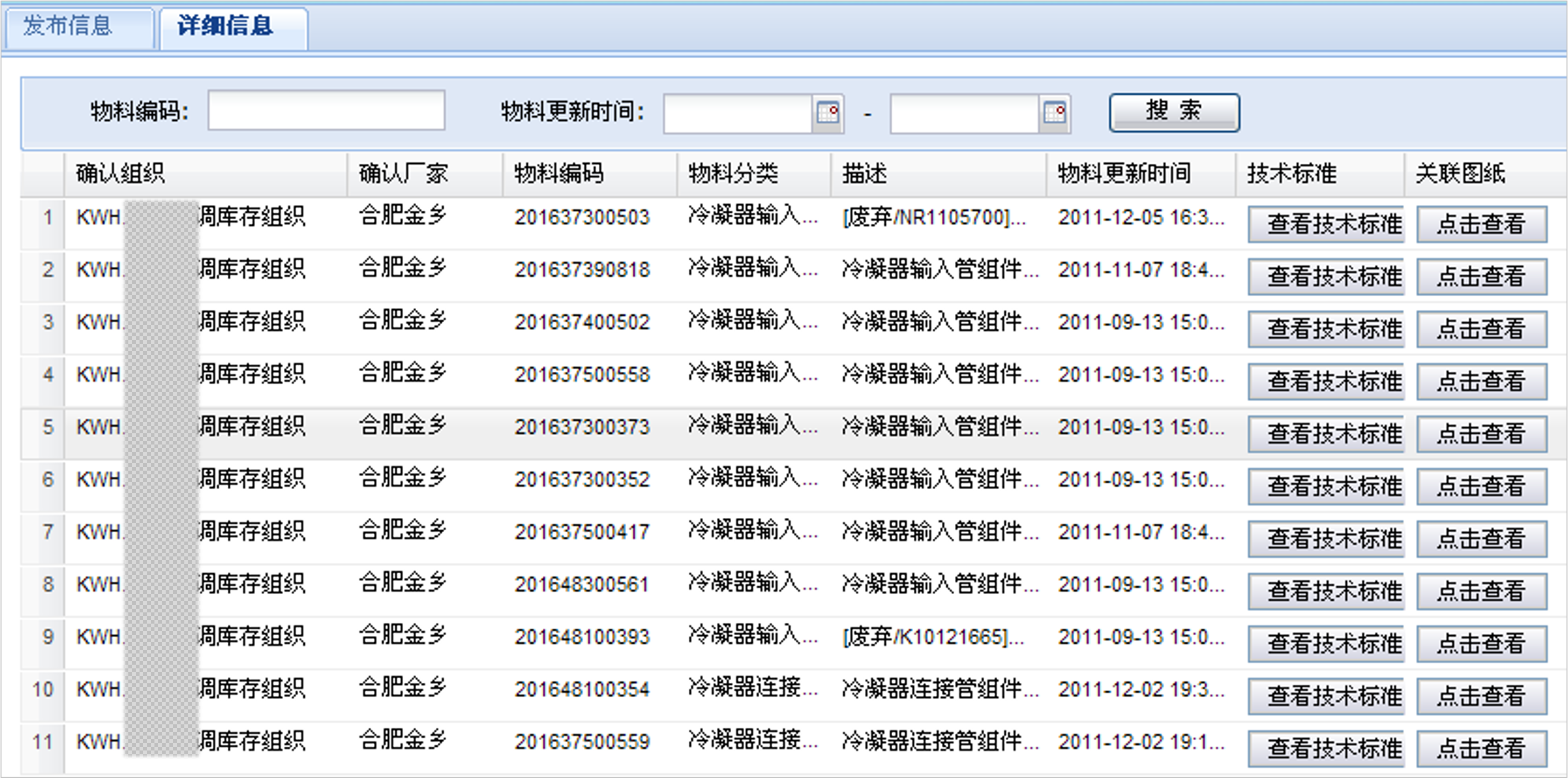The width and height of the screenshot is (1568, 778).
Task: Select row number 3 in the grid
Action: pos(48,322)
